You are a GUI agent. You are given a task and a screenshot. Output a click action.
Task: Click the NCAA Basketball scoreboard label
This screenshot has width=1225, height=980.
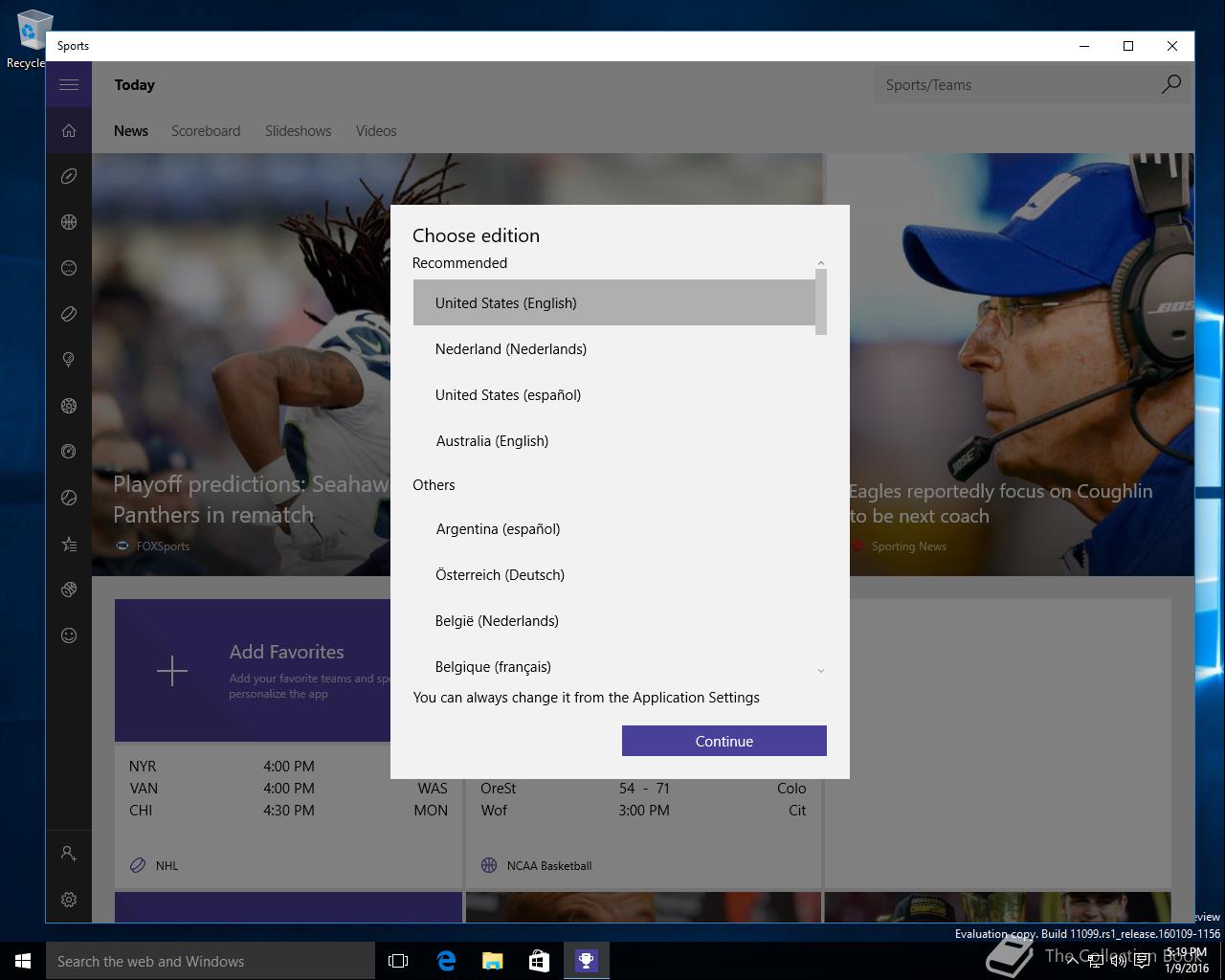[x=549, y=865]
